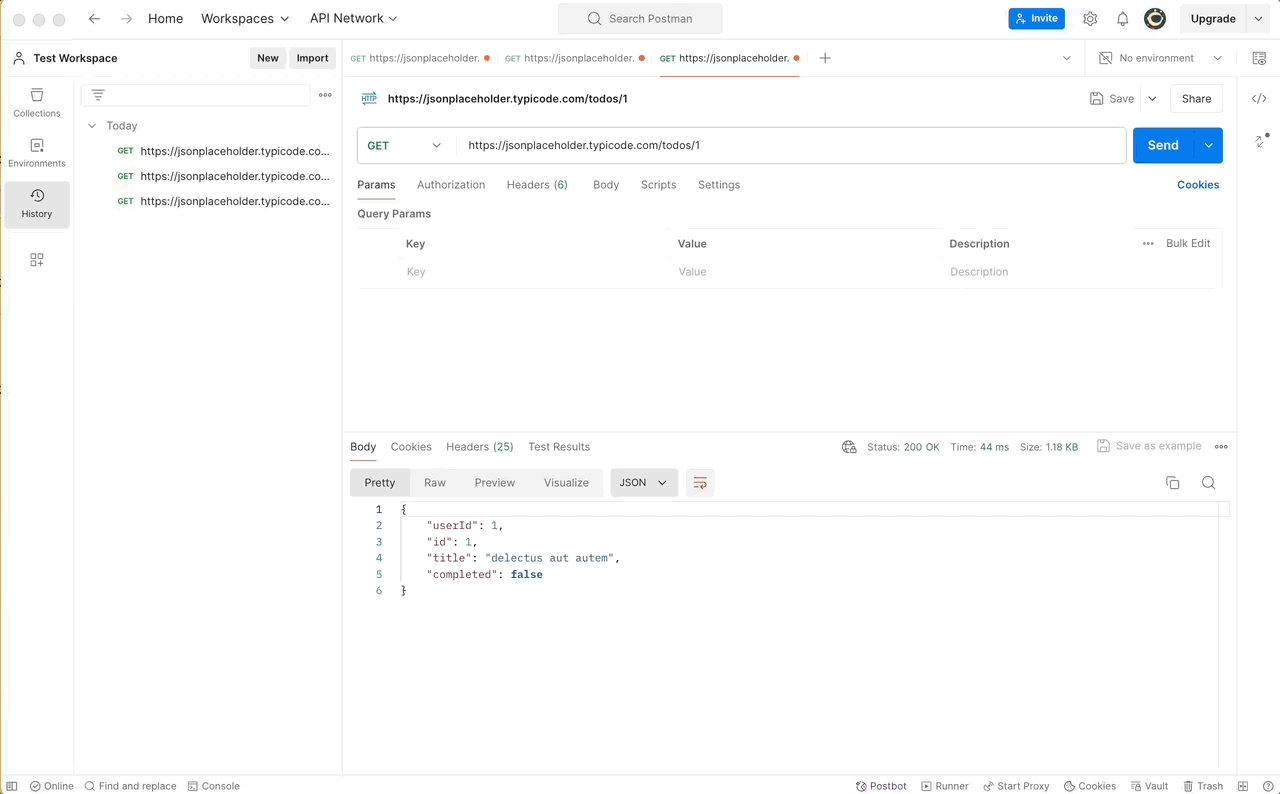
Task: Click the Search Postman field
Action: click(x=640, y=19)
